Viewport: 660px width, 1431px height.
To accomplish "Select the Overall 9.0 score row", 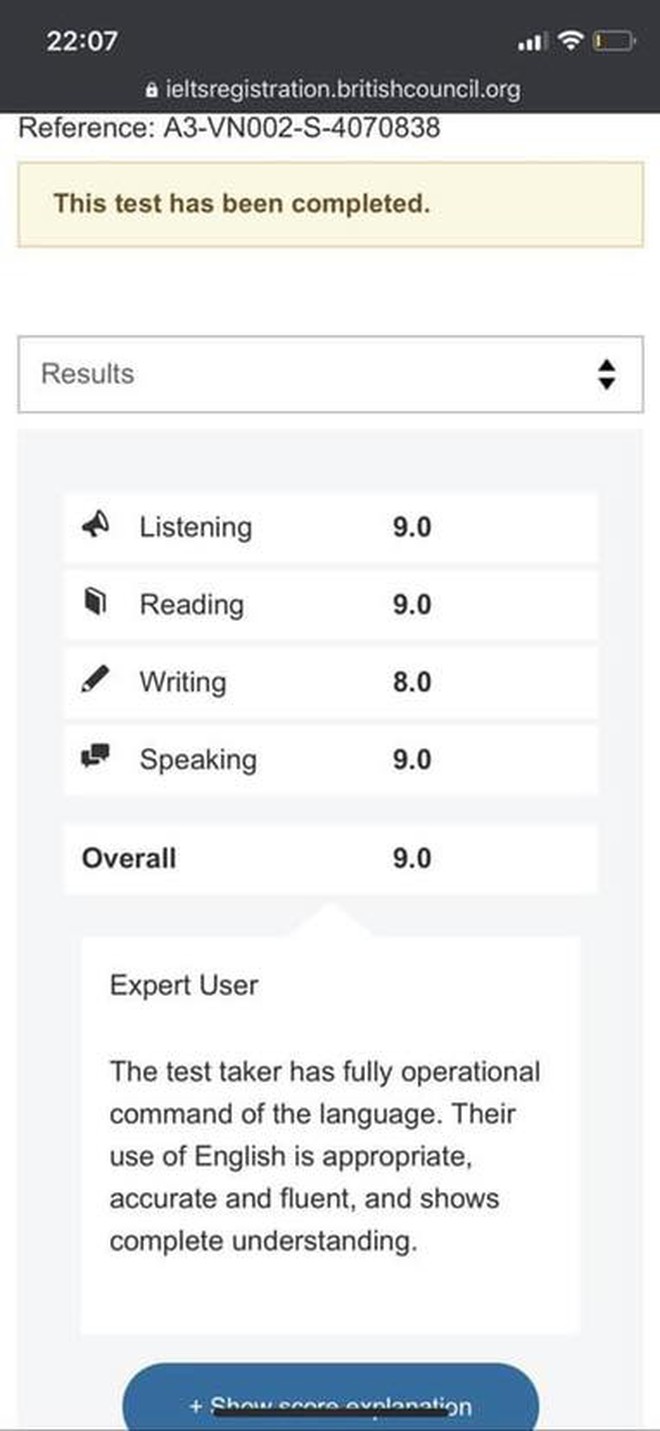I will (x=330, y=859).
